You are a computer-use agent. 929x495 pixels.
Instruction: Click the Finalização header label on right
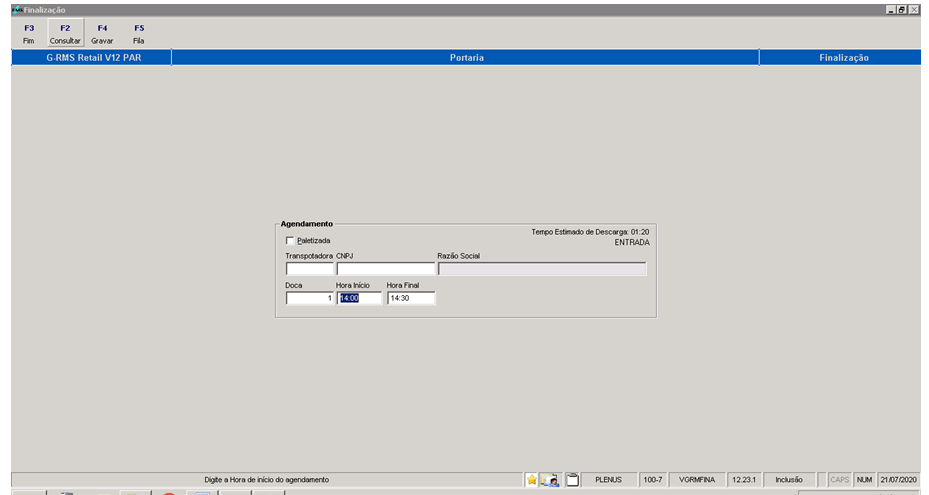pos(844,58)
